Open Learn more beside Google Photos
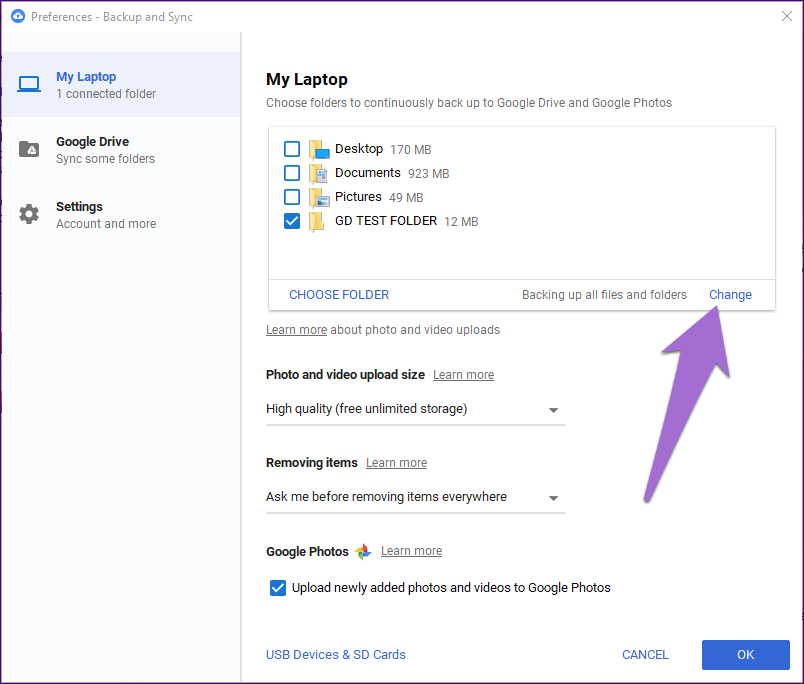Screen dimensions: 804x684 tap(411, 551)
